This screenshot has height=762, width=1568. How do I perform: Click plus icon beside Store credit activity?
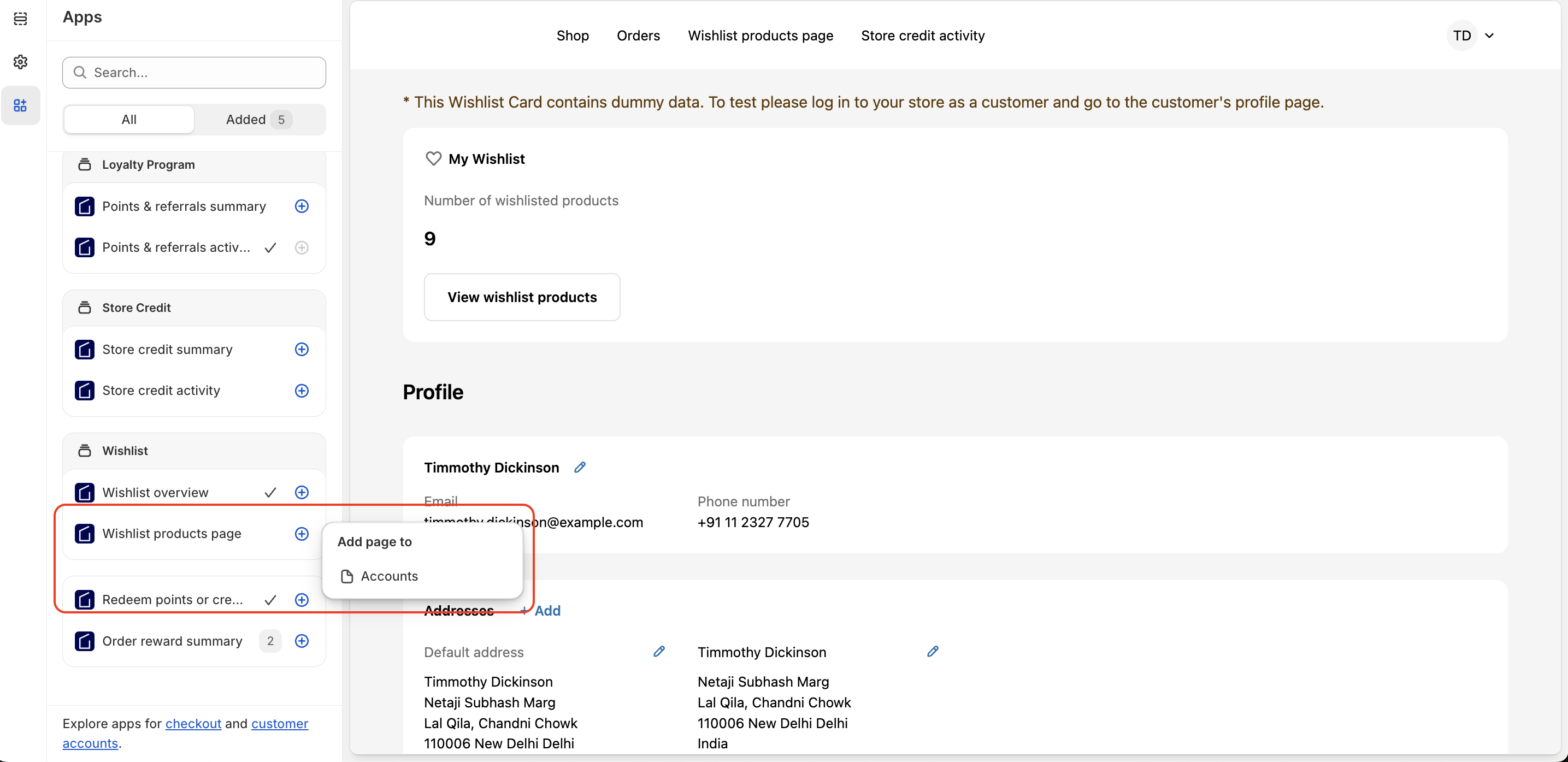click(x=301, y=391)
